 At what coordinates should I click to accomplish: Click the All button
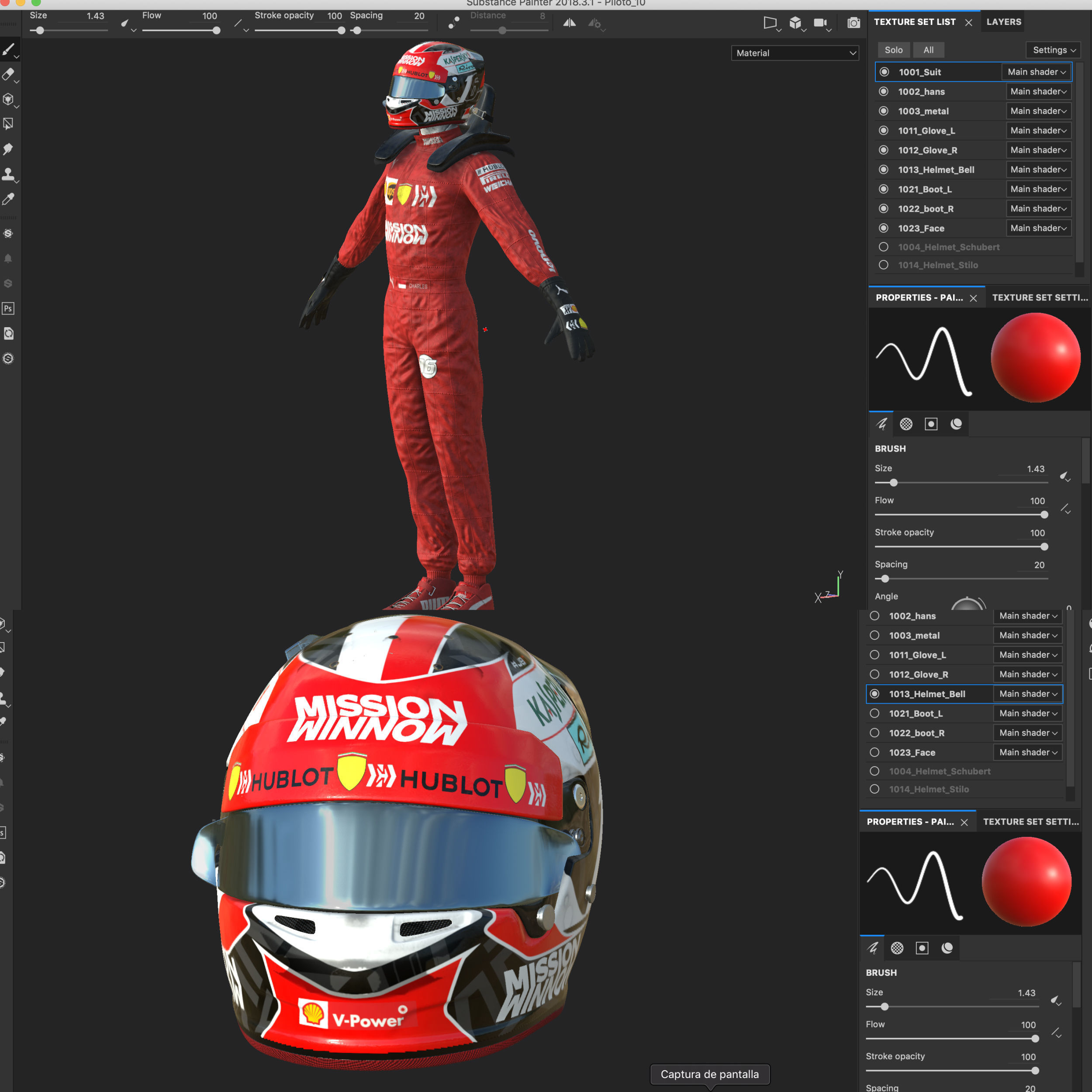point(928,50)
